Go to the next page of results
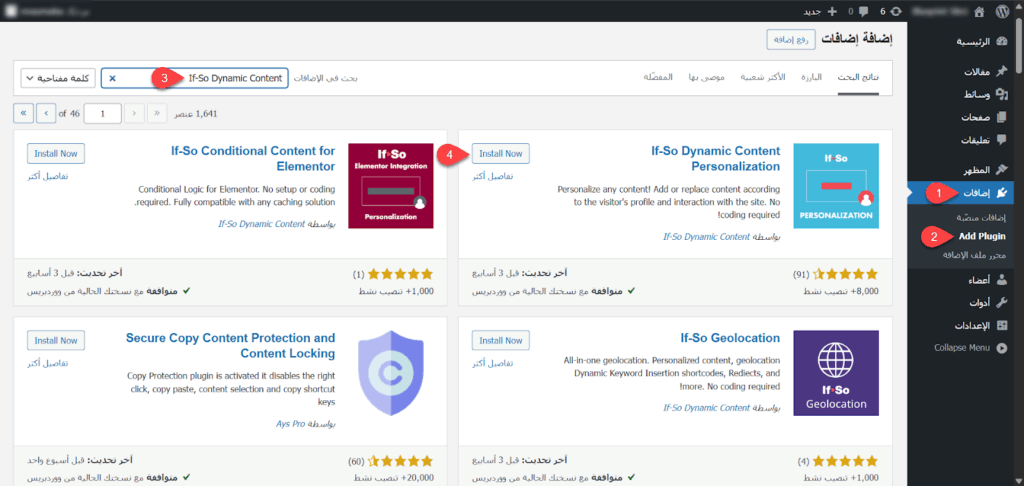This screenshot has width=1024, height=486. (x=45, y=114)
